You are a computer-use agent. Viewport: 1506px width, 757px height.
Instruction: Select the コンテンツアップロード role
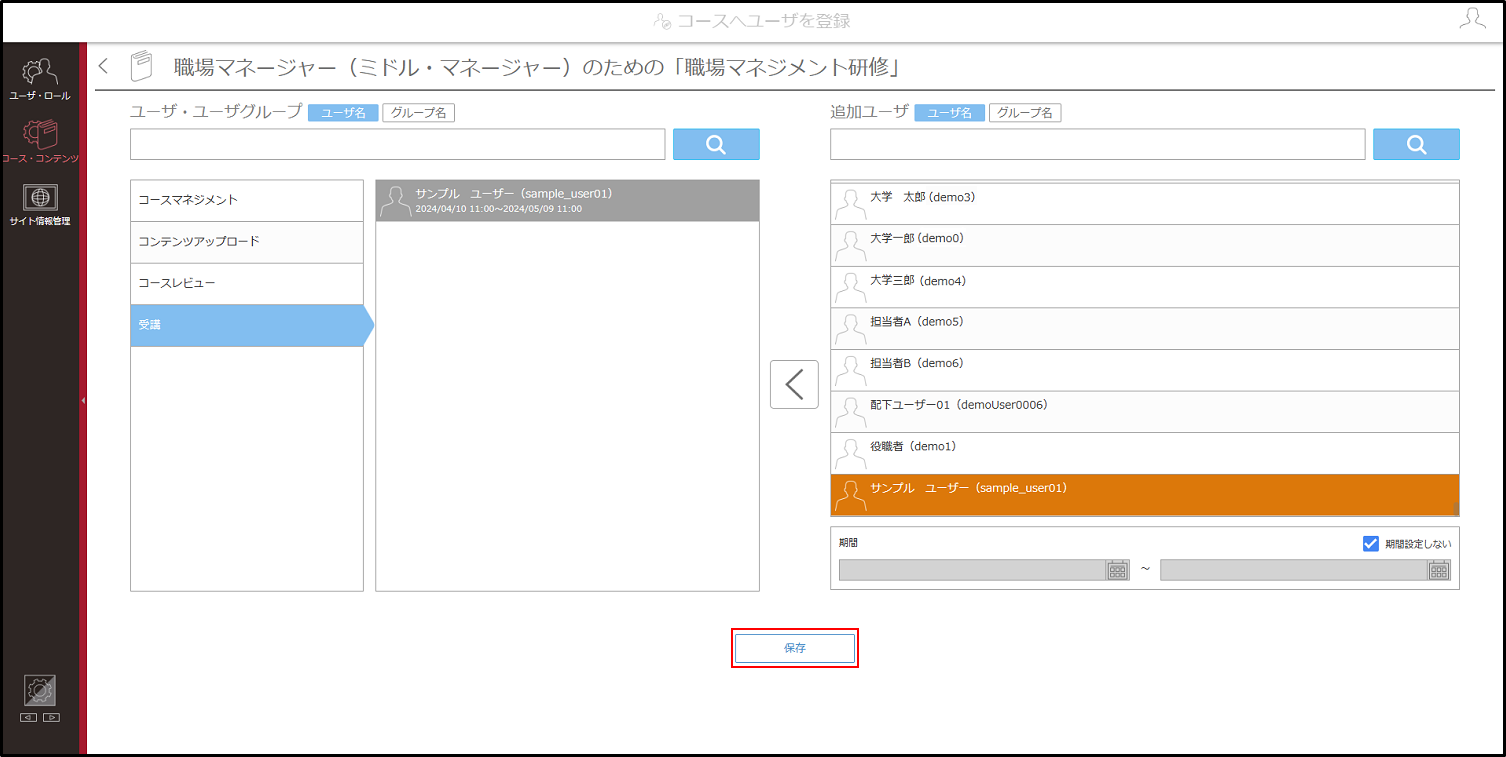[247, 242]
